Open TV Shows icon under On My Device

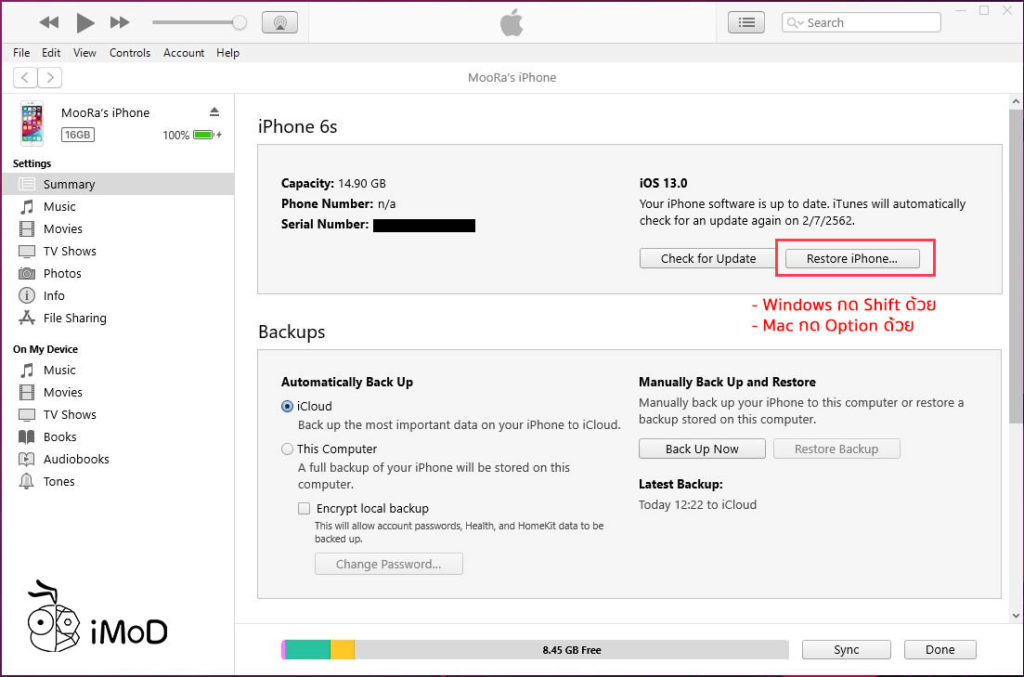tap(27, 415)
